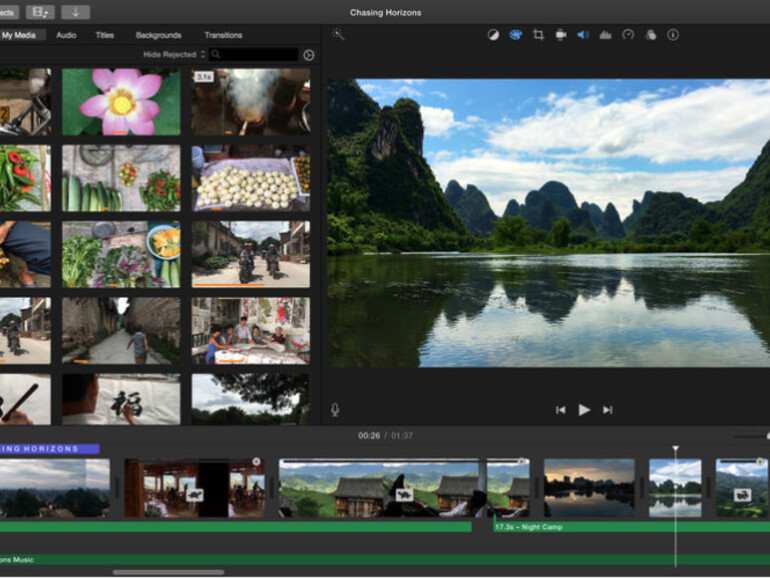The image size is (770, 578).
Task: Click the timeline horizontal scrollbar
Action: coord(168,572)
